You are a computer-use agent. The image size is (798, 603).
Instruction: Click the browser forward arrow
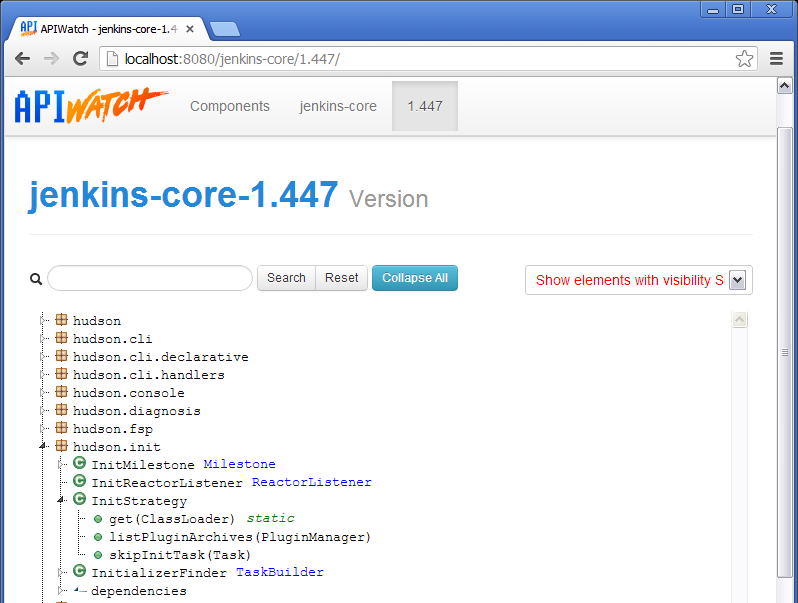pyautogui.click(x=51, y=59)
